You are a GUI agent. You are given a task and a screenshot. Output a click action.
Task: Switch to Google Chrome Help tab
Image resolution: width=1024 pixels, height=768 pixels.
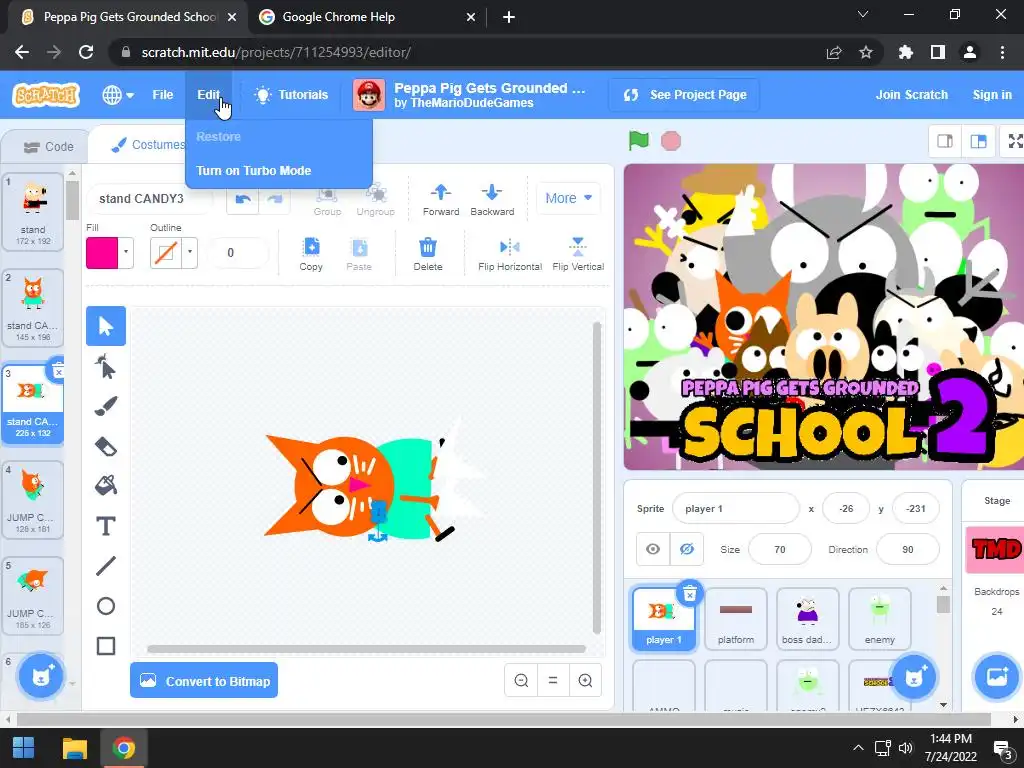368,17
